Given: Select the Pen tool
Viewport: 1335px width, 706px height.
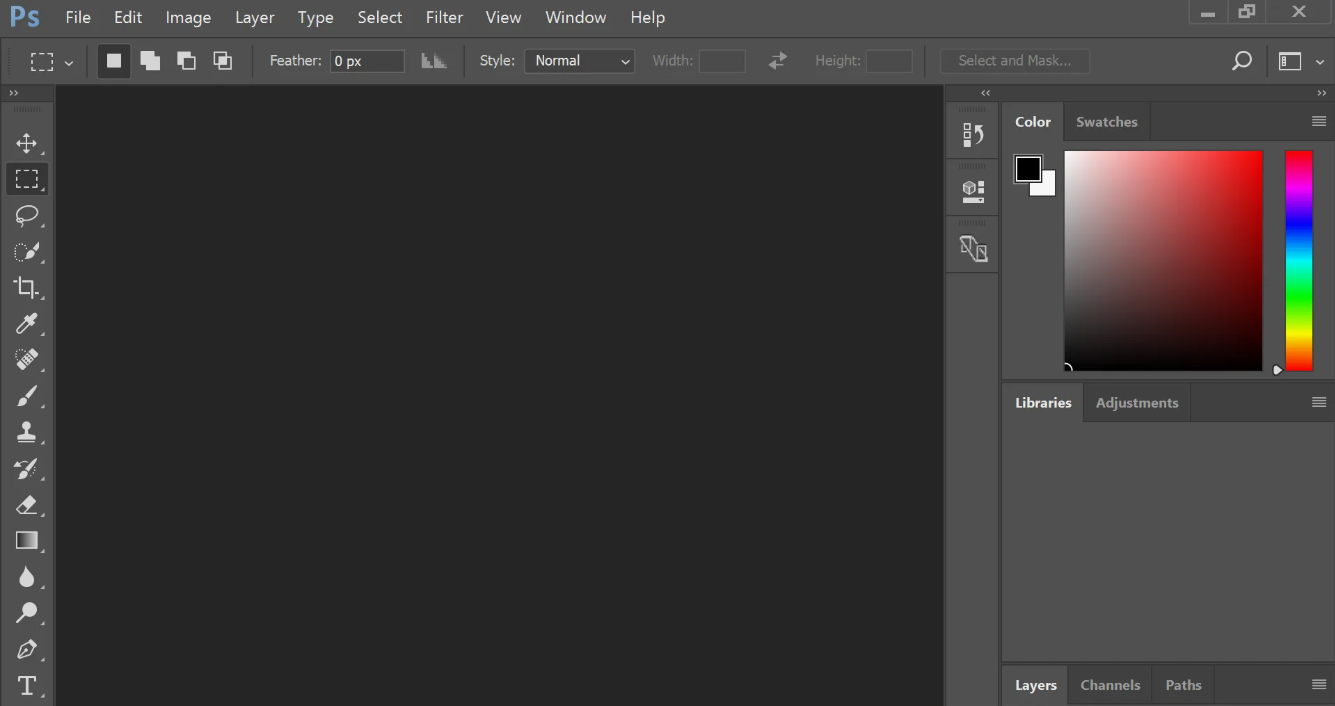Looking at the screenshot, I should pos(27,649).
